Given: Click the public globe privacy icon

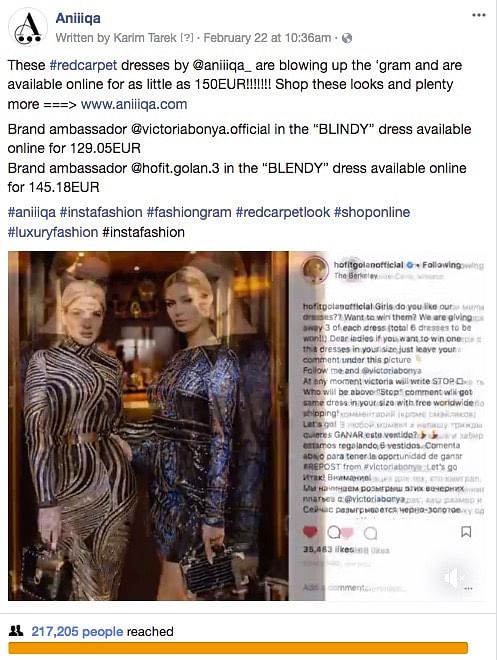Looking at the screenshot, I should [x=347, y=38].
